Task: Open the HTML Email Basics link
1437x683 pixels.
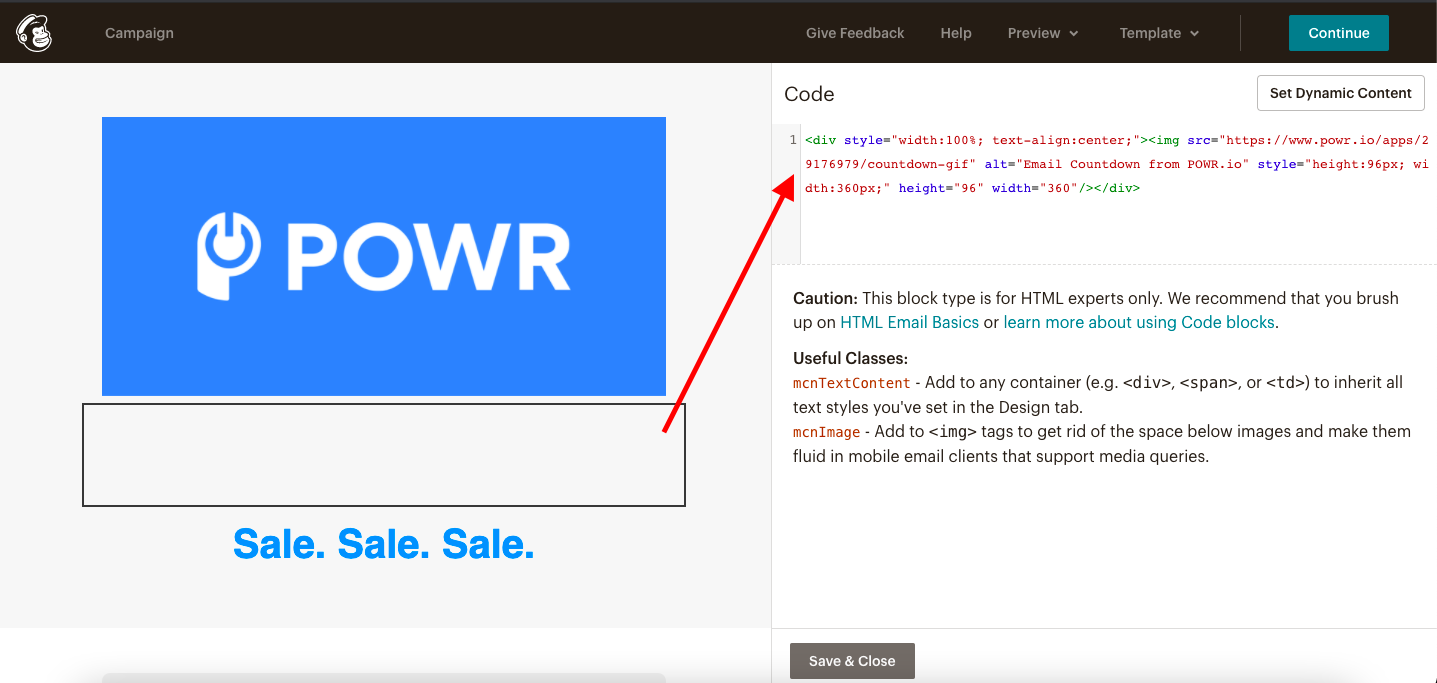Action: (x=909, y=322)
